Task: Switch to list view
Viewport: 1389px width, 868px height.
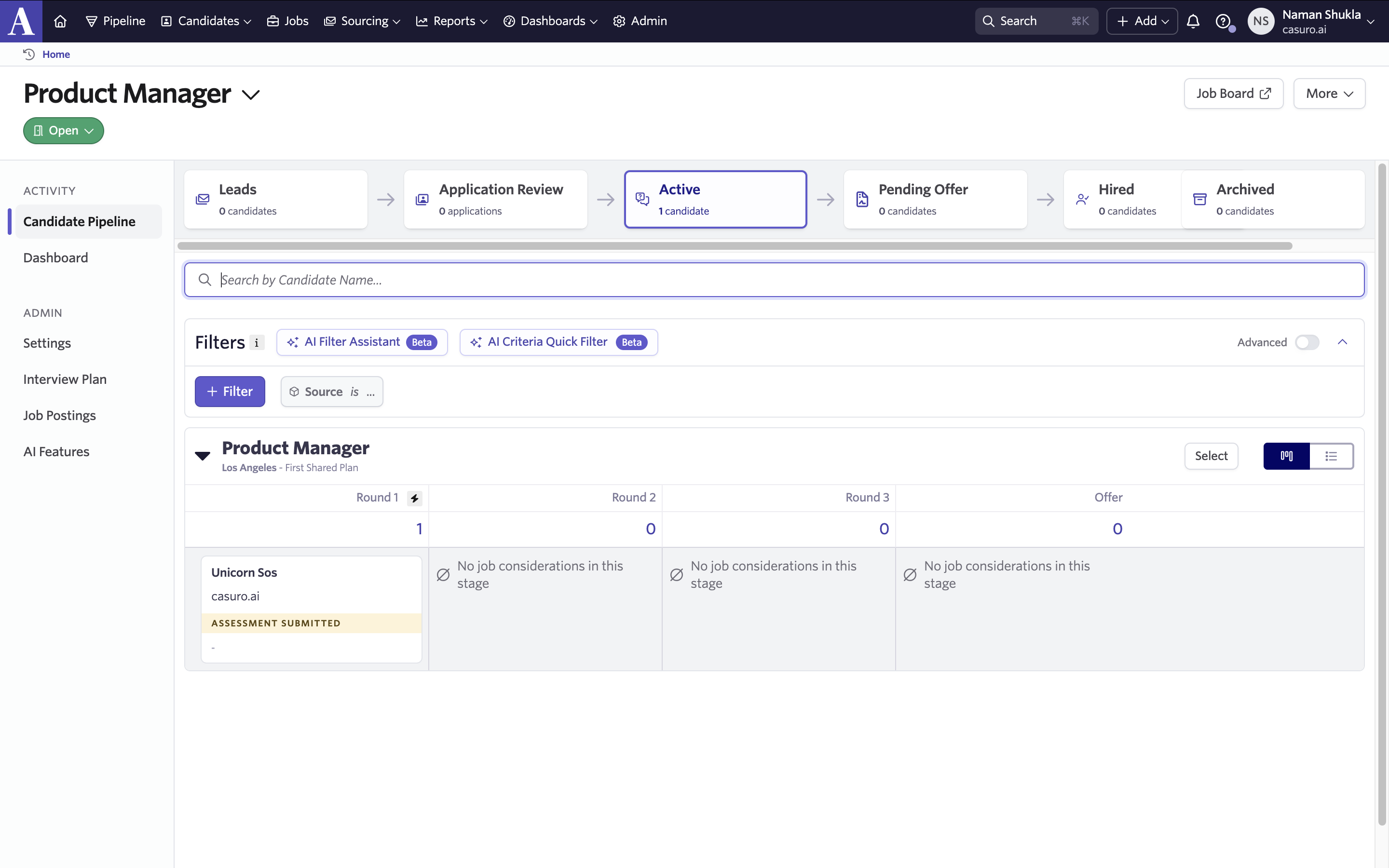Action: [1331, 456]
